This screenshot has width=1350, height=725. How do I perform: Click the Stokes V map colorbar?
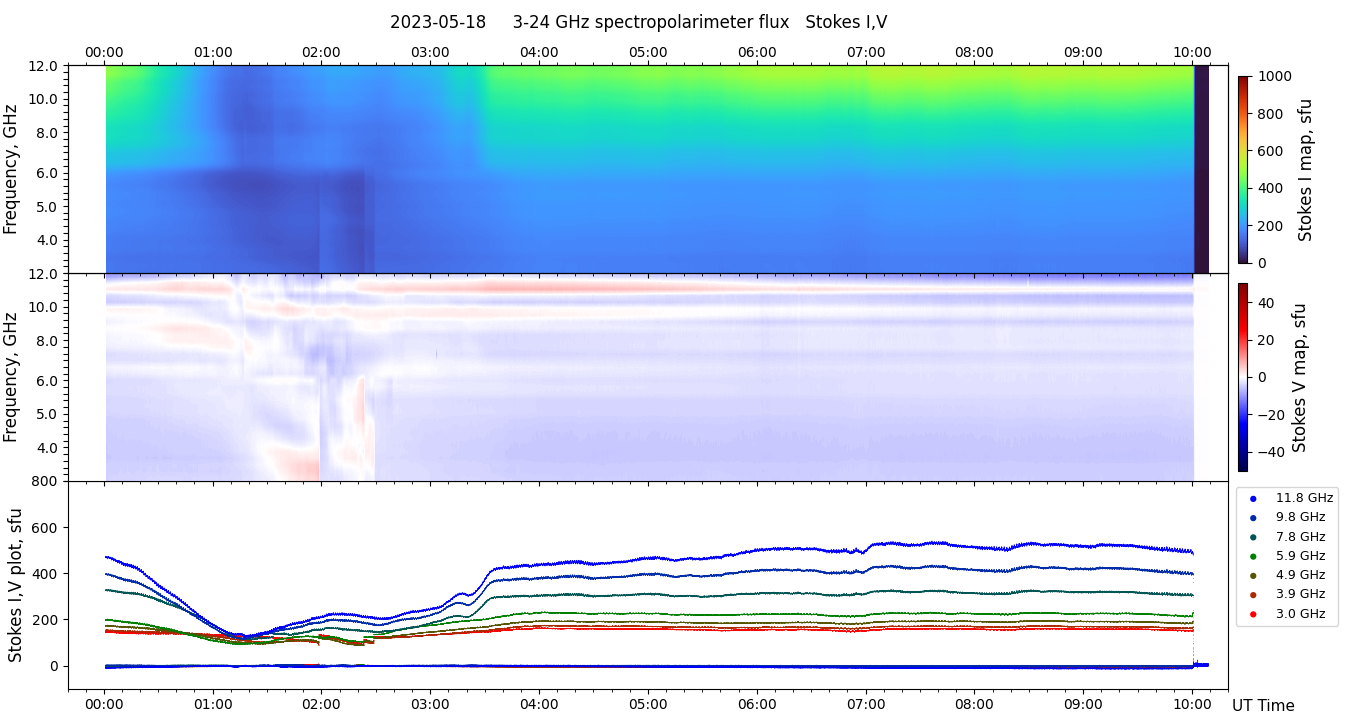1243,377
